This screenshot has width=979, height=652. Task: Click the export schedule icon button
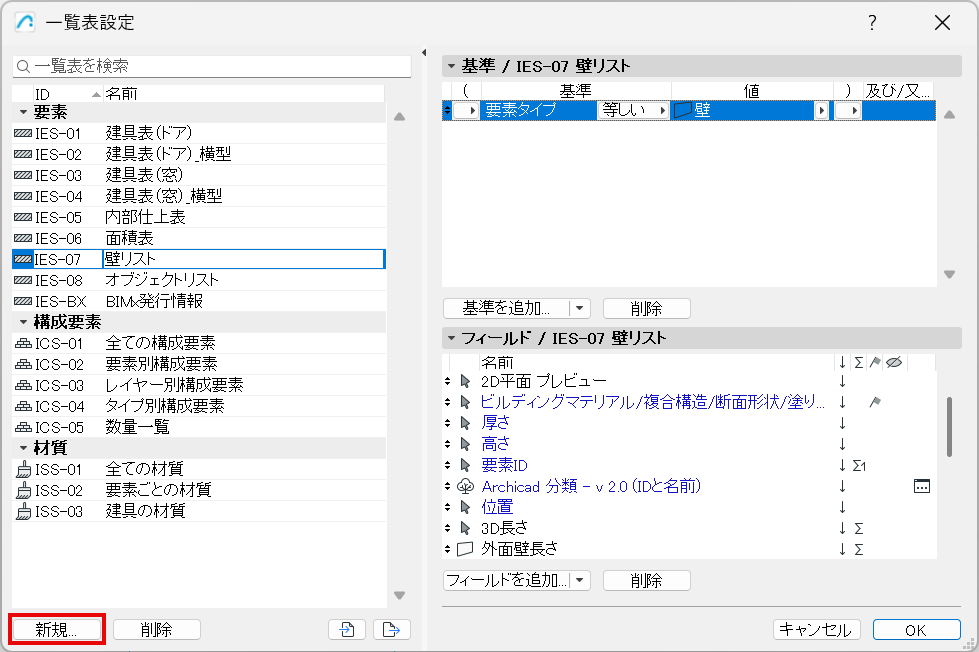click(391, 630)
